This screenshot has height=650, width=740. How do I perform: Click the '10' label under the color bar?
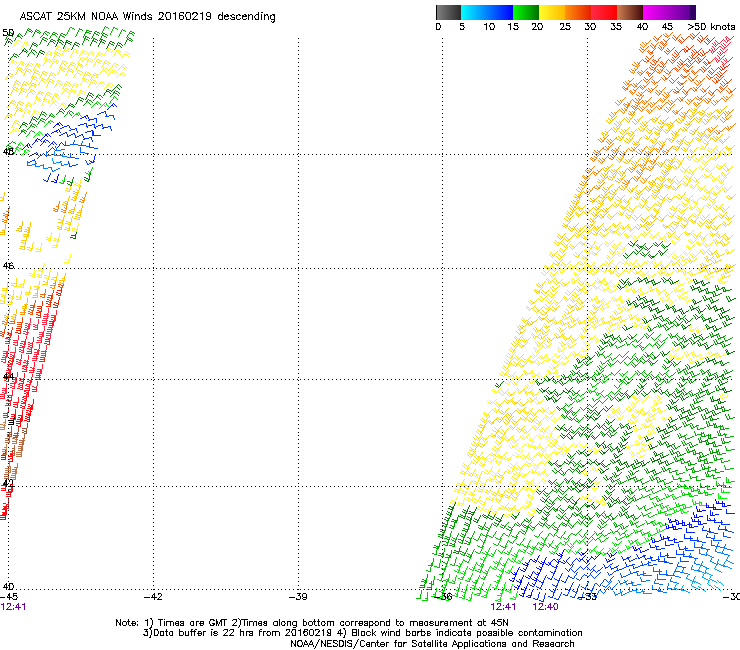pos(489,27)
